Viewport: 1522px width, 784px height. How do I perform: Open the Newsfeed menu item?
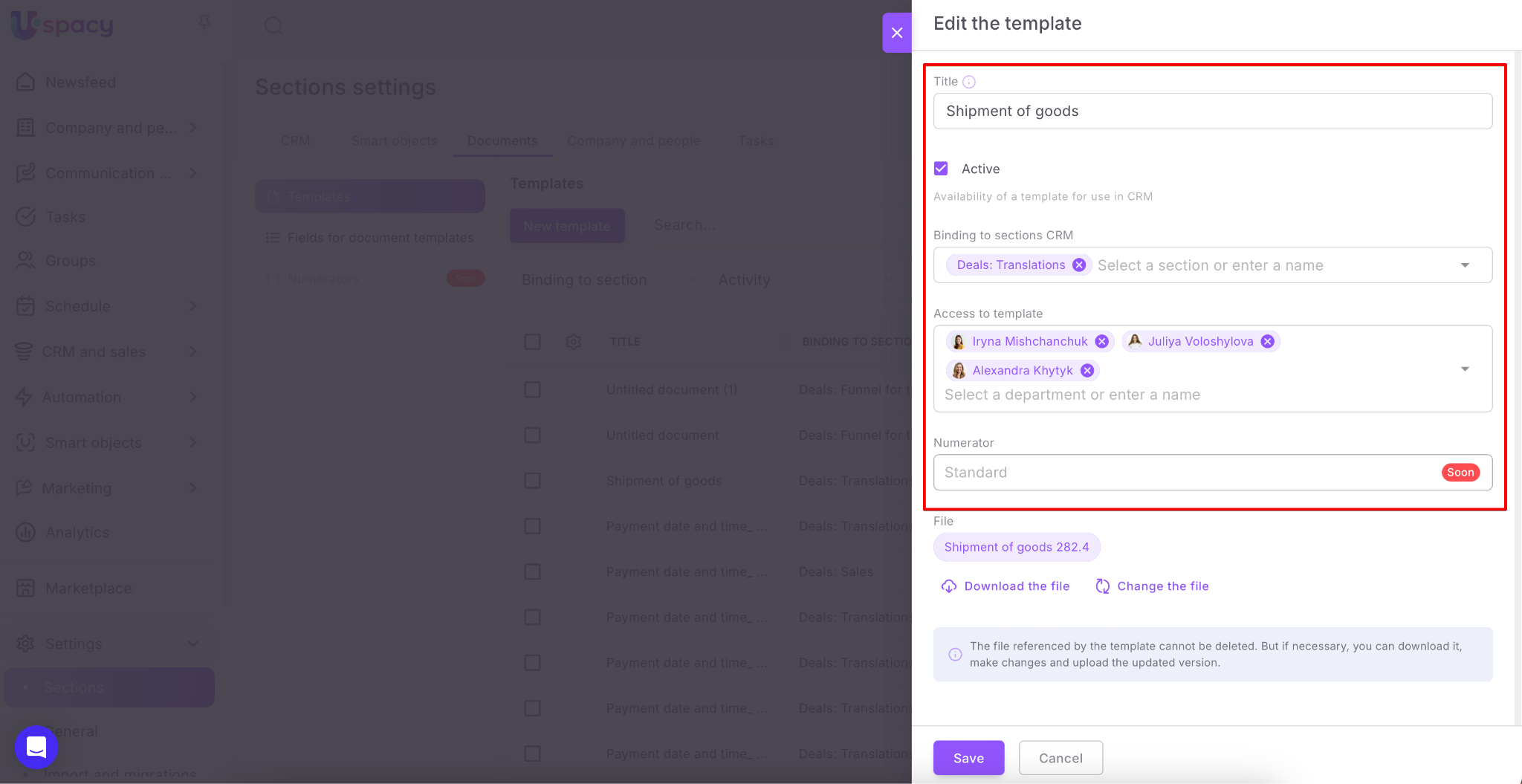[80, 82]
